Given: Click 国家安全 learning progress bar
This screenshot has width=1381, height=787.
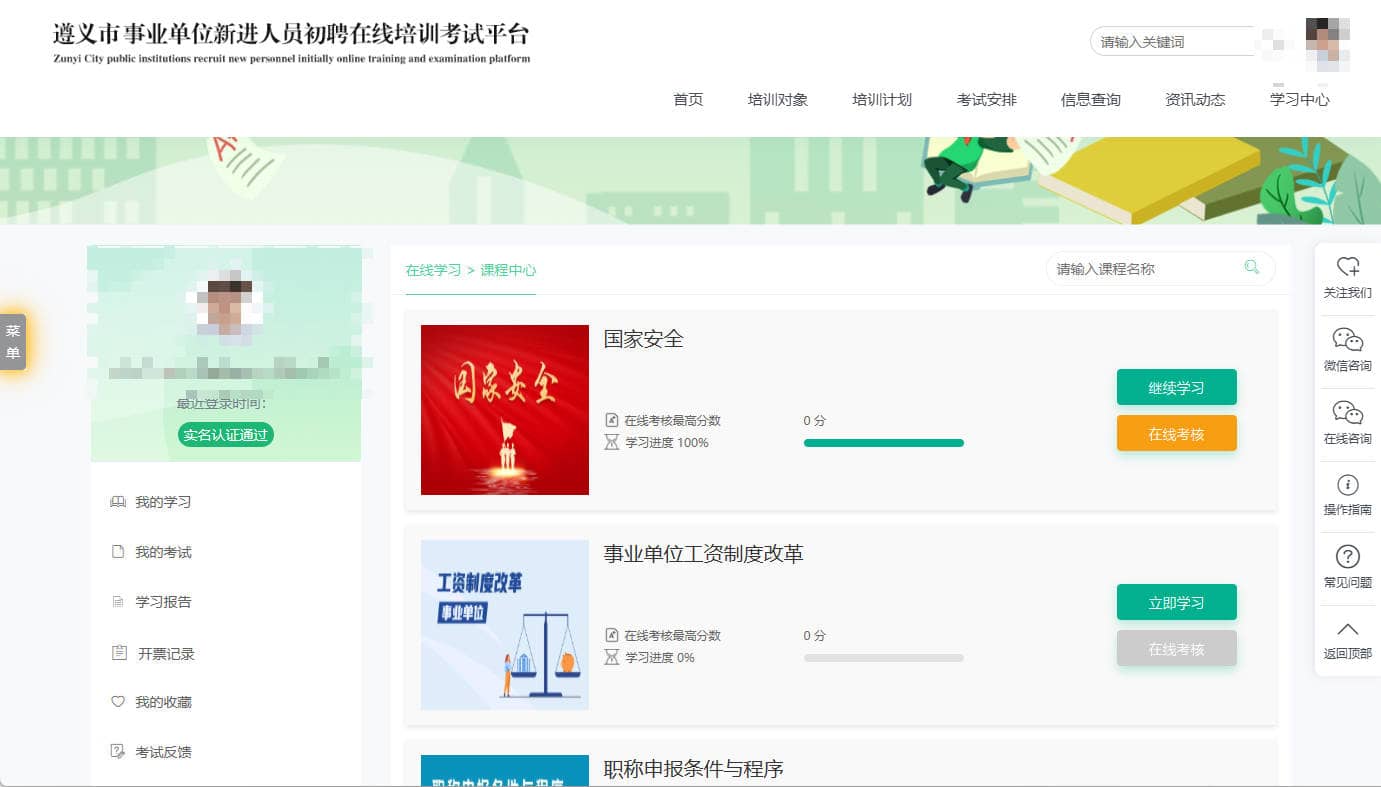Looking at the screenshot, I should click(883, 443).
